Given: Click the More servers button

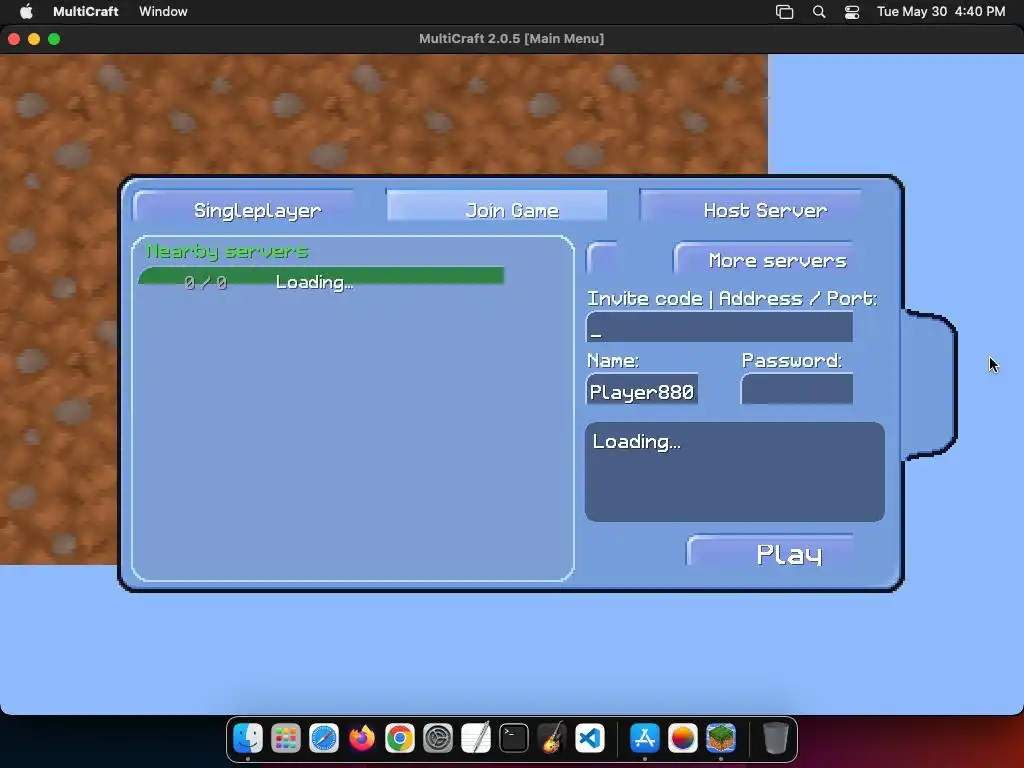Looking at the screenshot, I should pos(763,259).
